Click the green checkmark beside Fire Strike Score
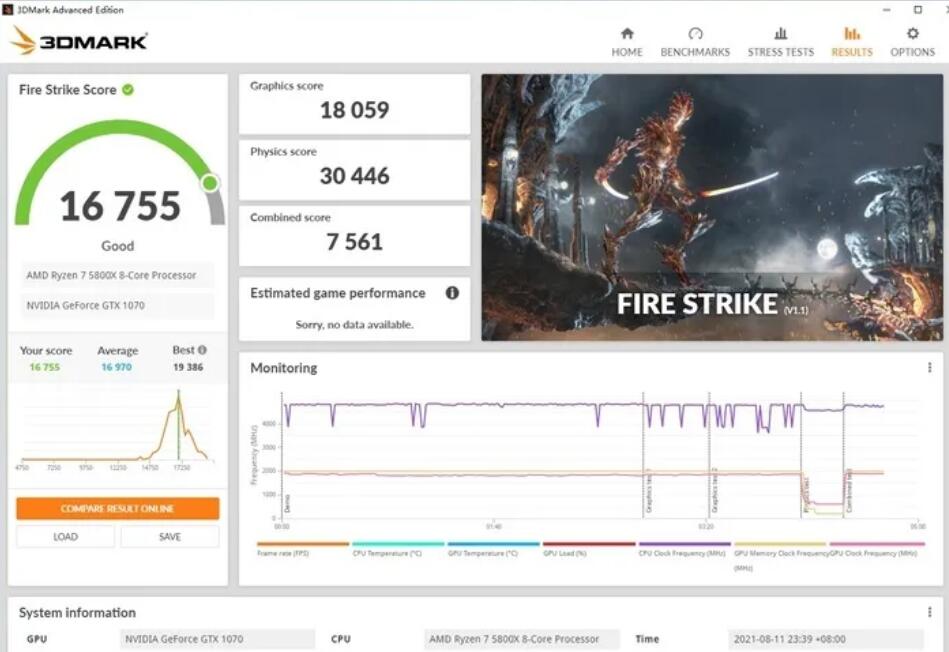Image resolution: width=949 pixels, height=652 pixels. [127, 89]
